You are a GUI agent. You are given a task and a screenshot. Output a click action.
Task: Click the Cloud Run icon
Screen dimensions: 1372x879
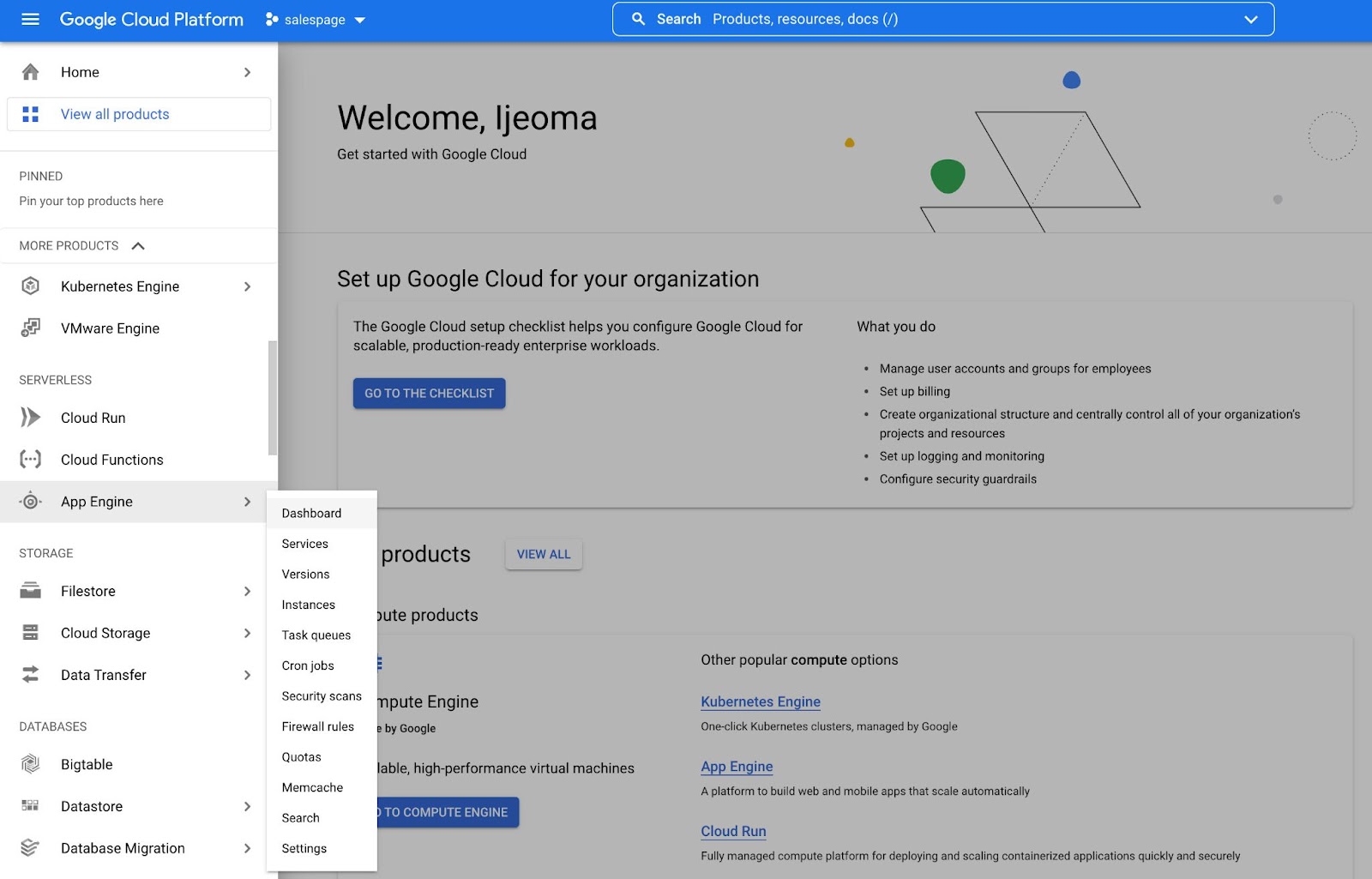point(30,417)
